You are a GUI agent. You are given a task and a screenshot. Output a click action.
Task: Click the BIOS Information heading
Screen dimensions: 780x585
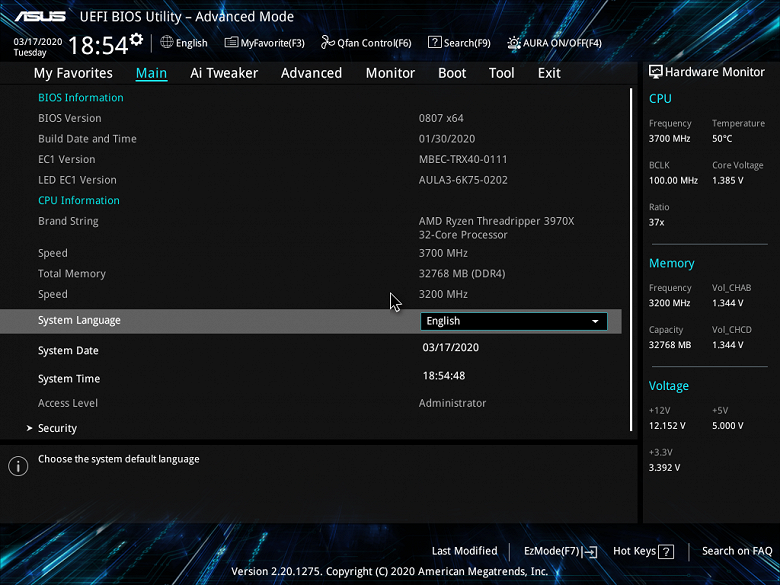81,98
